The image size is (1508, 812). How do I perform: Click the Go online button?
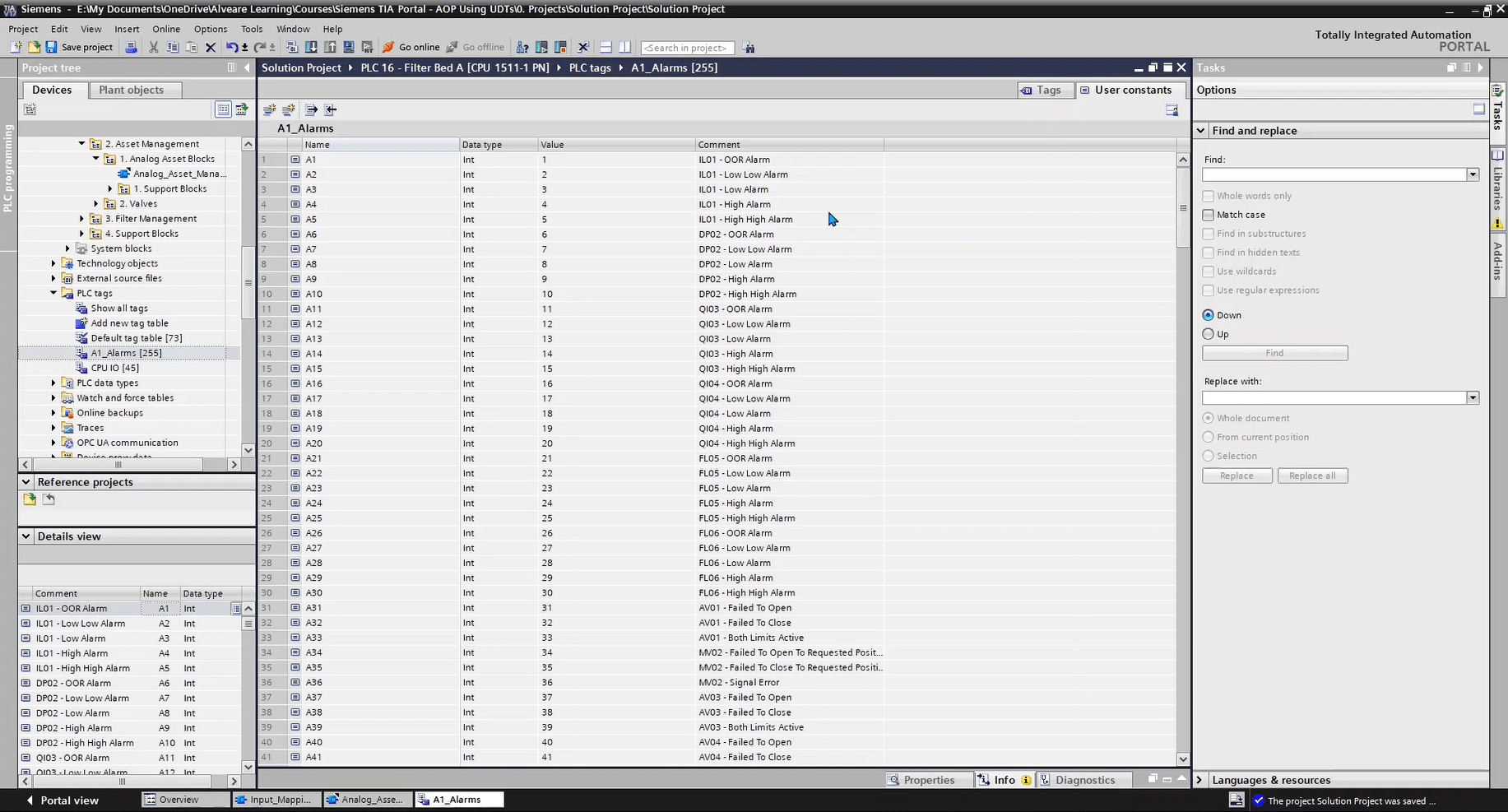(x=411, y=48)
